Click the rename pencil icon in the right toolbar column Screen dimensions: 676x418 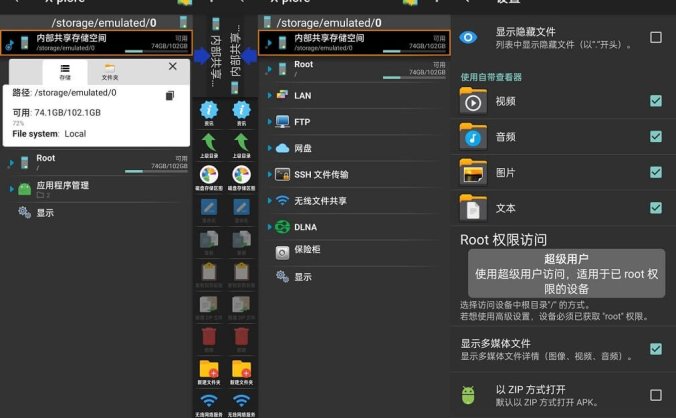click(241, 207)
